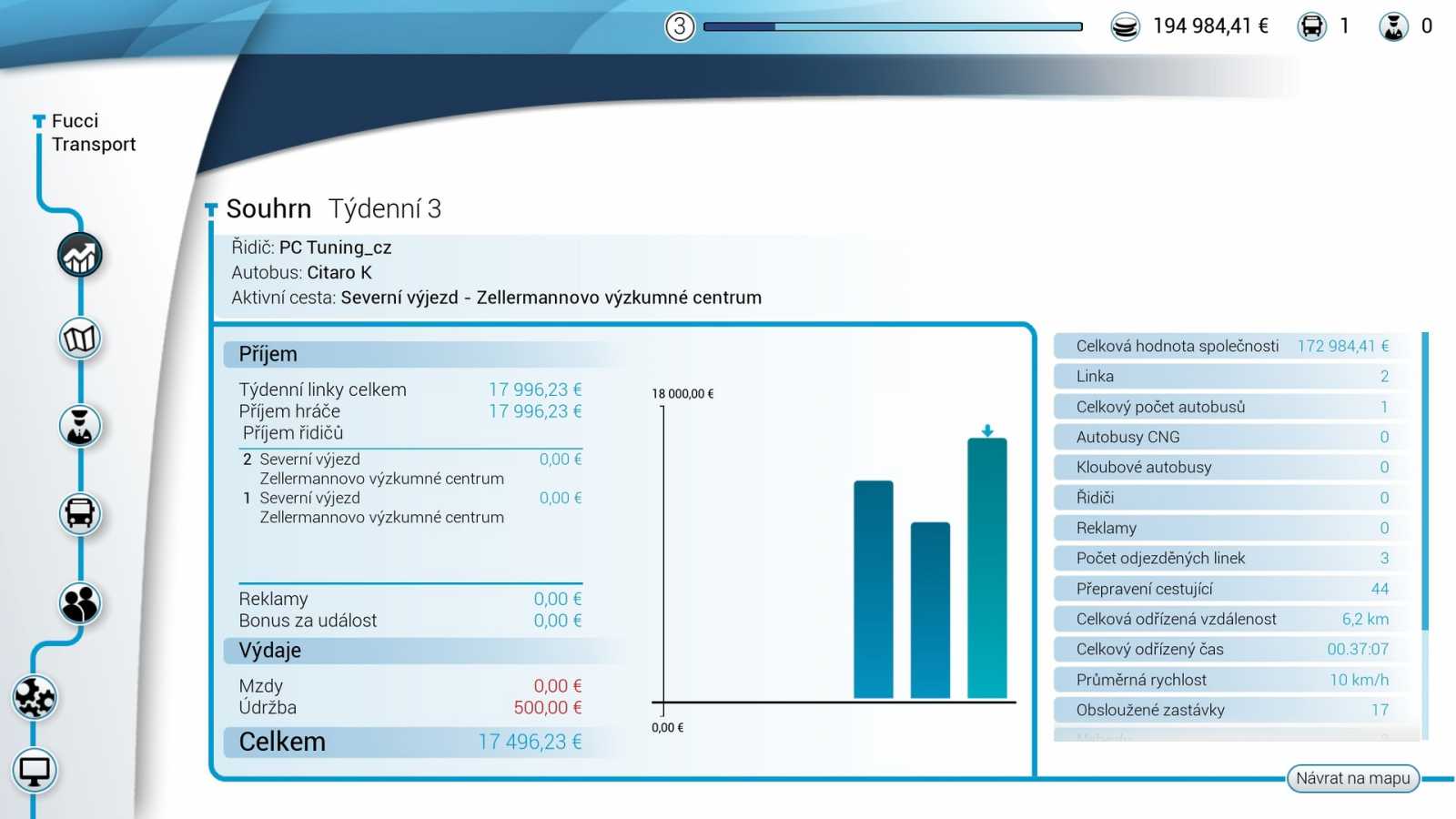
Task: Click the Souhrn heading
Action: tap(268, 209)
